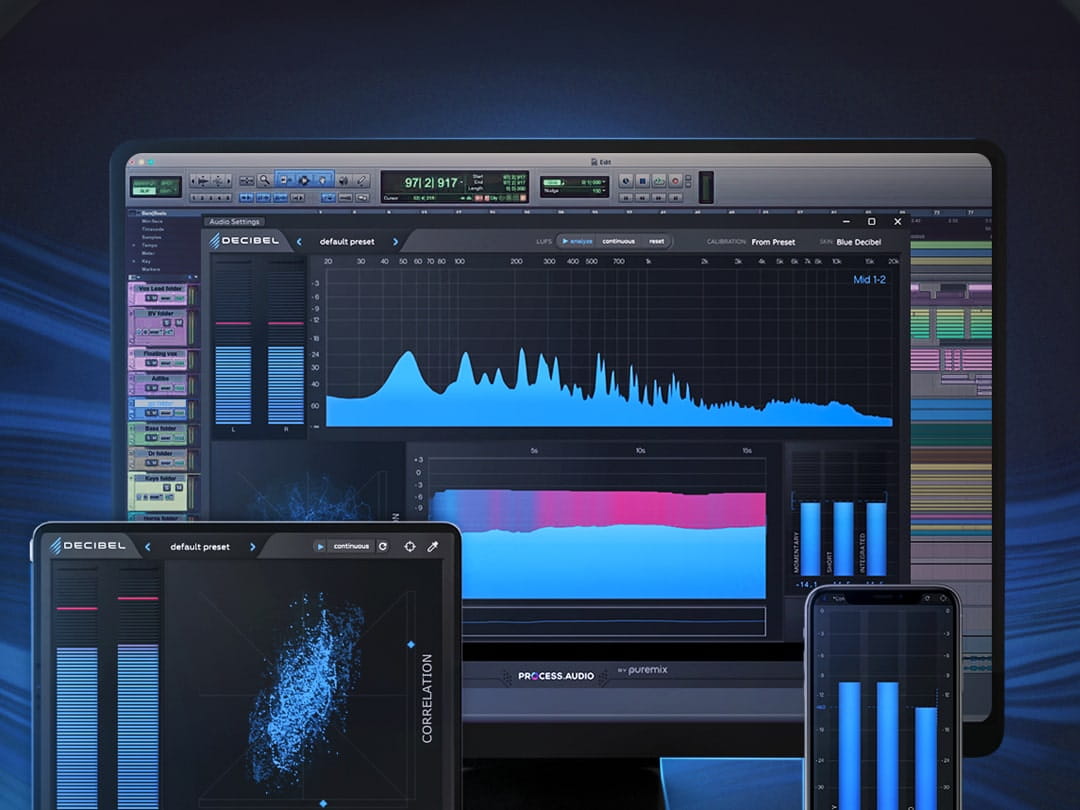1080x810 pixels.
Task: Click the LUFS analyze button
Action: pyautogui.click(x=577, y=241)
